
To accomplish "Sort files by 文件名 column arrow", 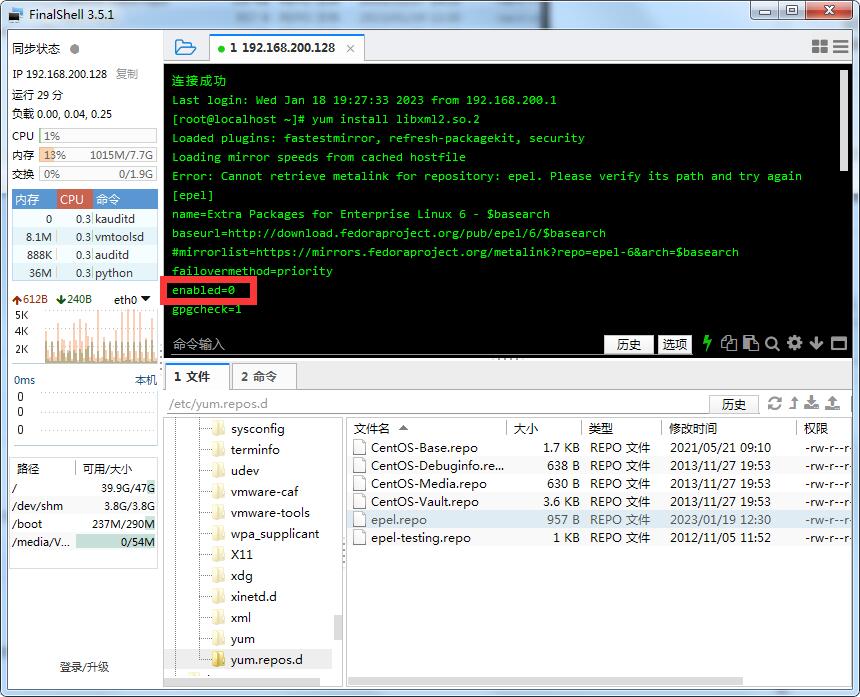I will [x=404, y=428].
